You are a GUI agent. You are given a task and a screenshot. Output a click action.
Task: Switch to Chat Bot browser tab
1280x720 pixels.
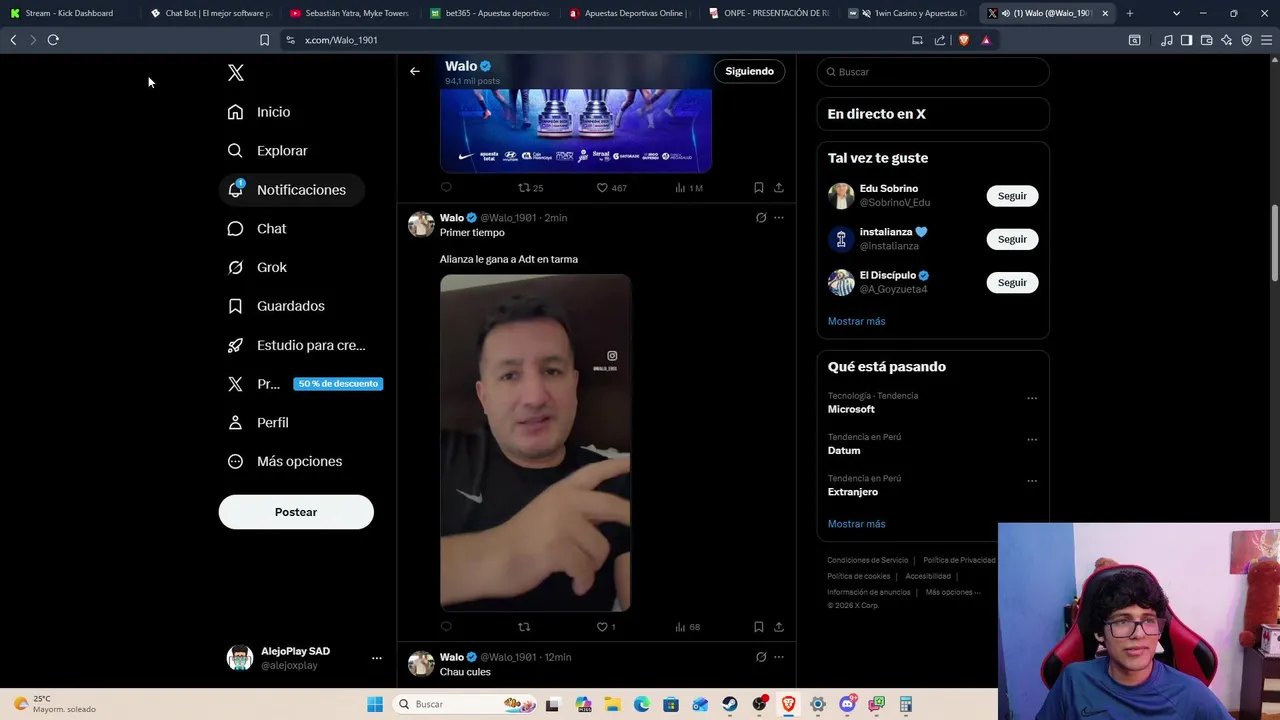[210, 13]
